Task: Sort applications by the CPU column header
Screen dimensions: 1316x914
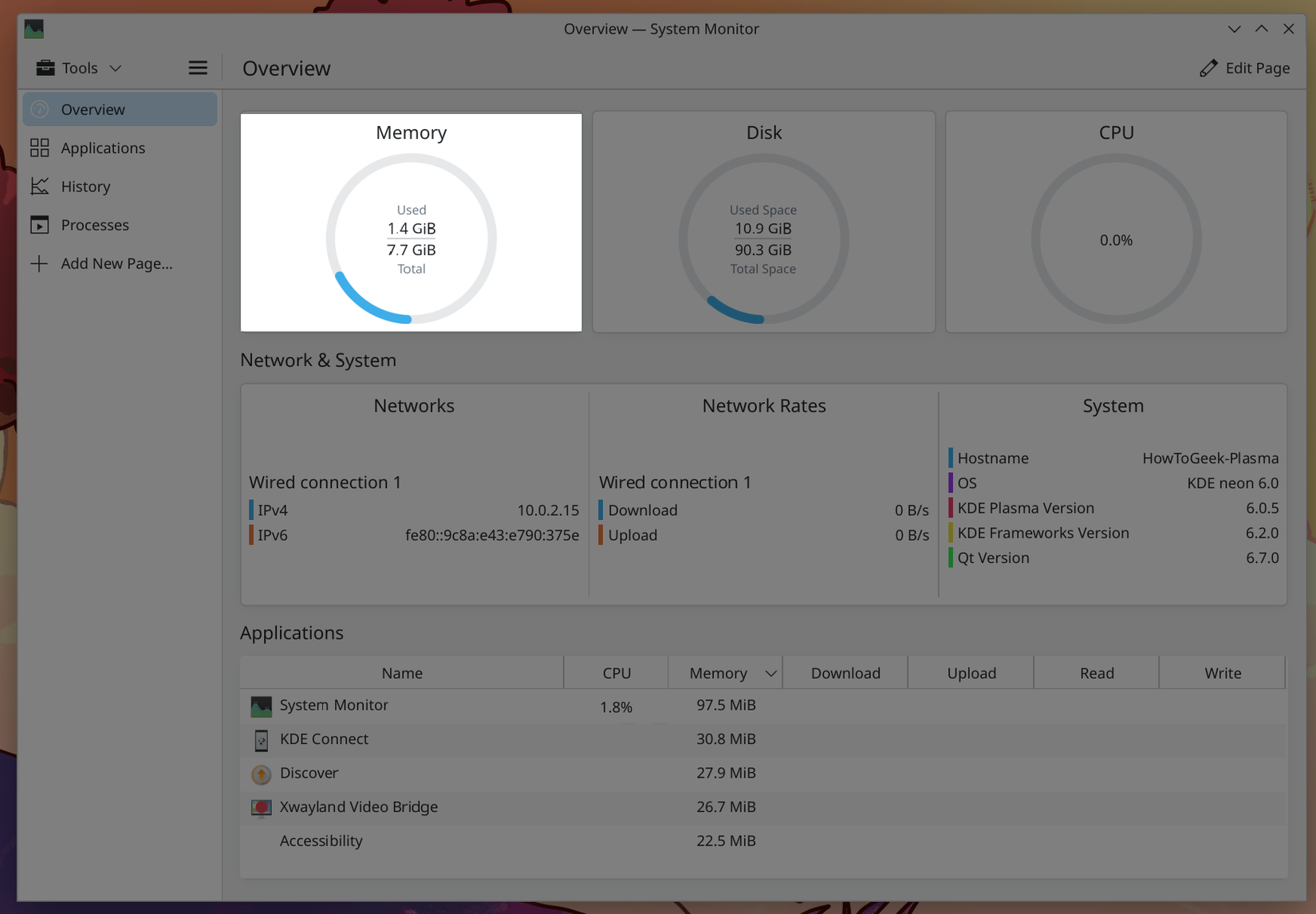Action: pyautogui.click(x=615, y=672)
